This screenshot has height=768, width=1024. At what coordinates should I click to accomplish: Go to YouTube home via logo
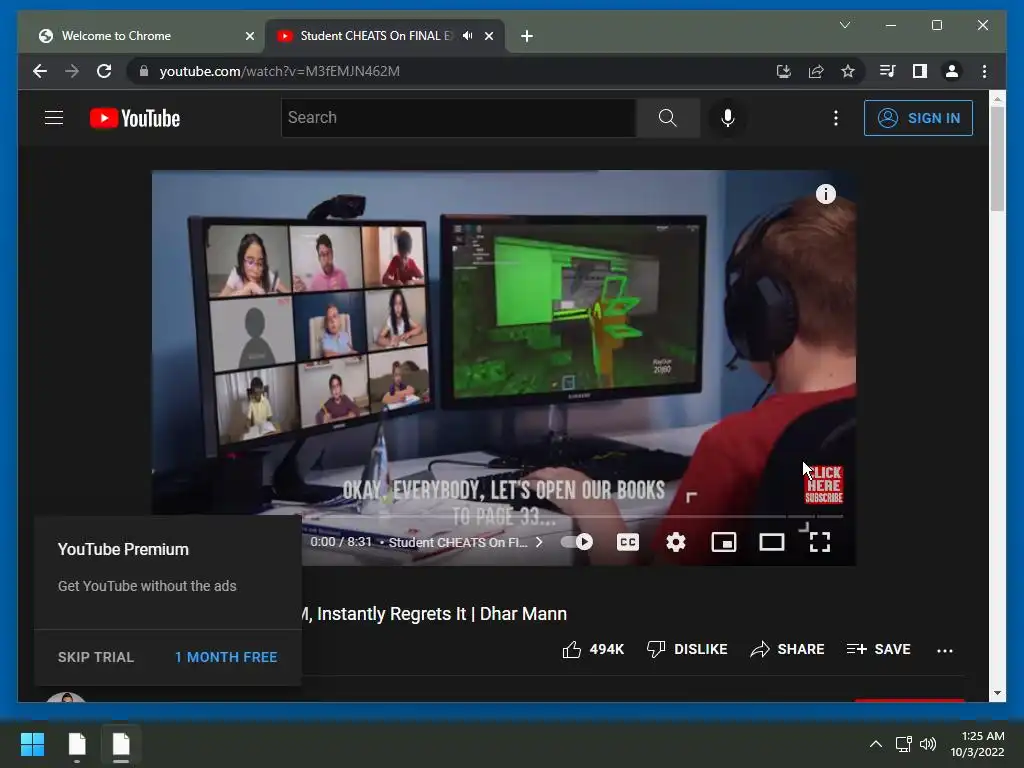tap(135, 118)
